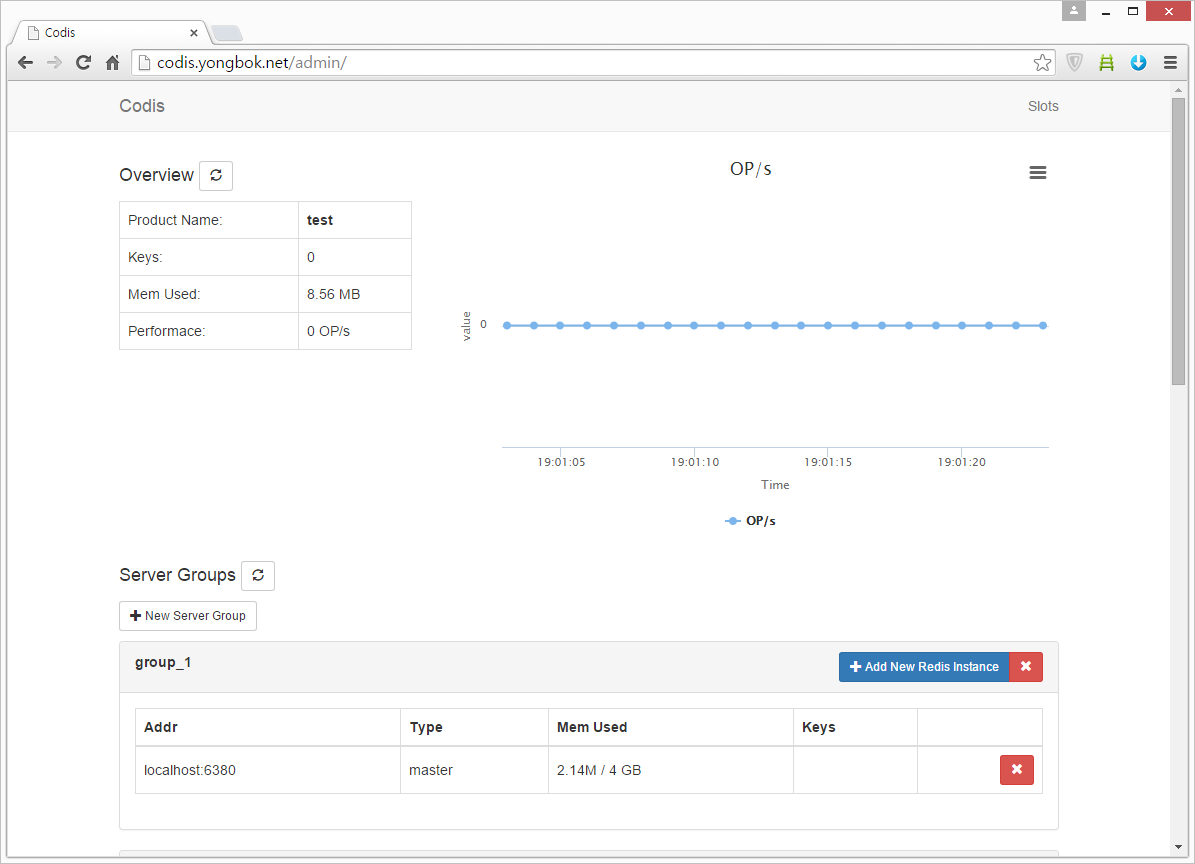Reload the page with the refresh icon
This screenshot has height=864, width=1195.
[x=83, y=63]
